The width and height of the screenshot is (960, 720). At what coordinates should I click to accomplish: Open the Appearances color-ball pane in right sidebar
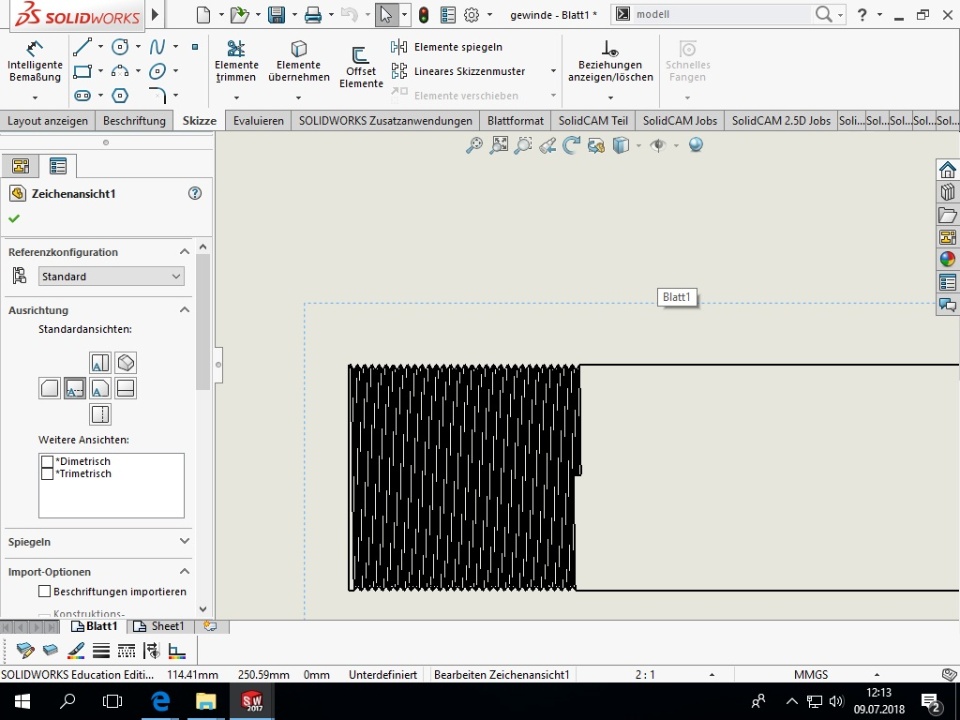click(947, 260)
